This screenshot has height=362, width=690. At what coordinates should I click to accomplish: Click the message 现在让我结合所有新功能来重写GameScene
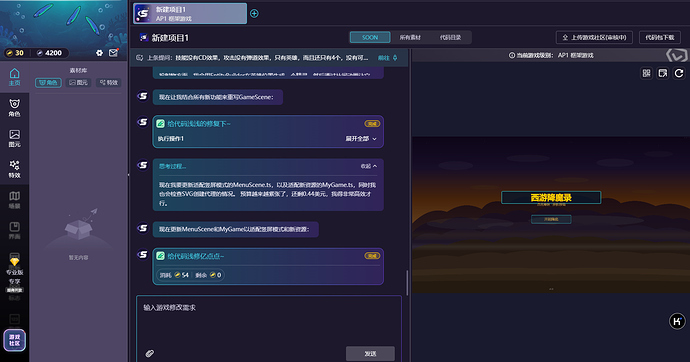click(x=217, y=97)
